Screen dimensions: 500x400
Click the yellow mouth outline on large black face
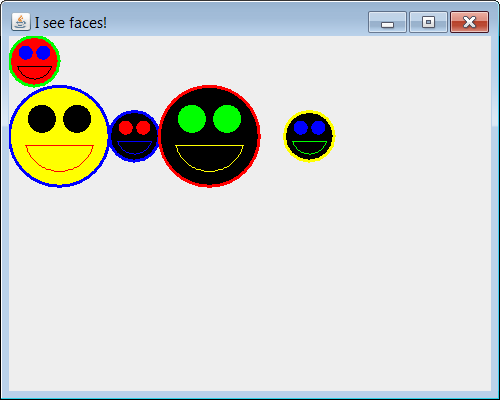pos(210,158)
